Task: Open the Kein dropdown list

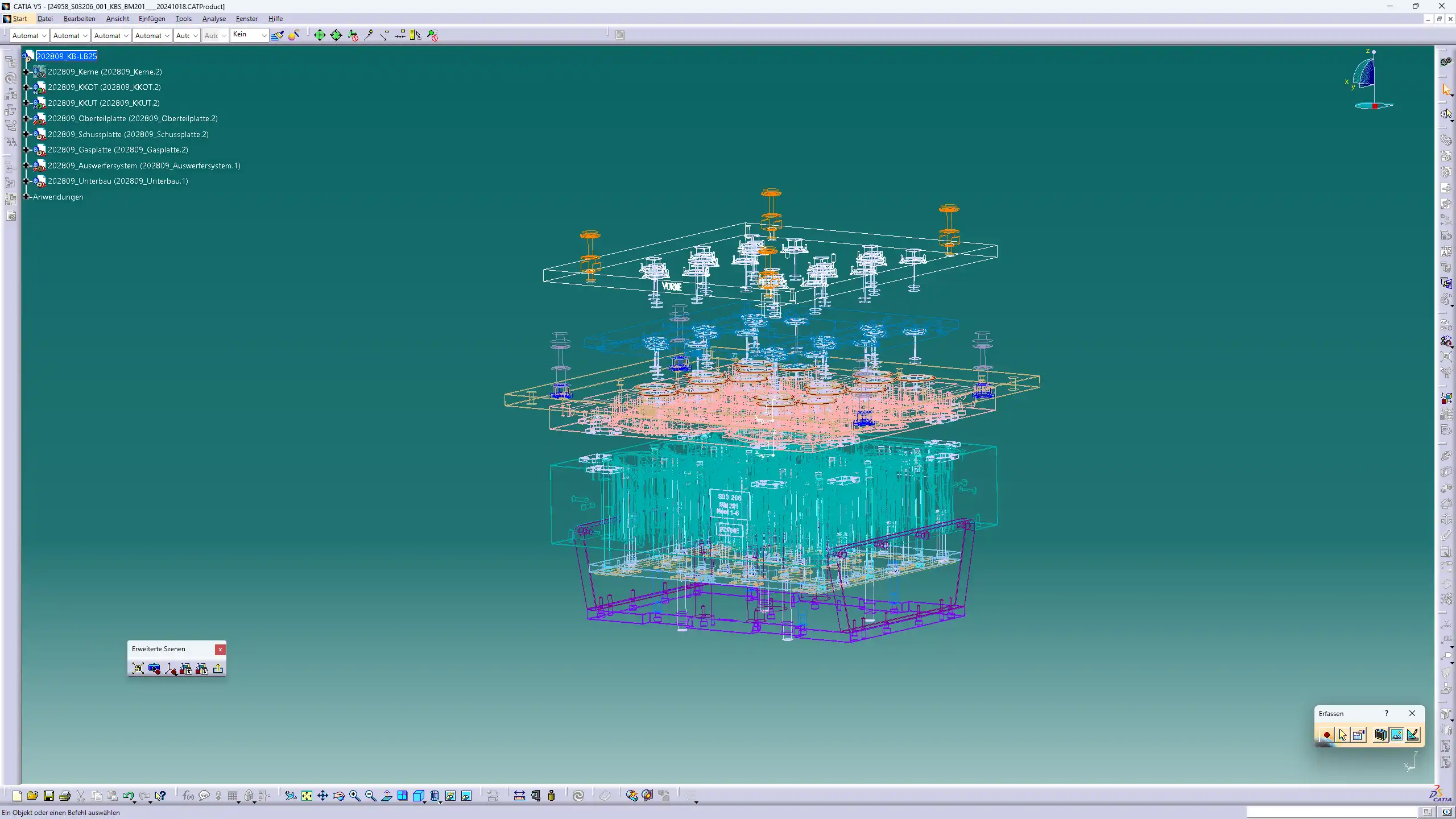Action: 264,35
